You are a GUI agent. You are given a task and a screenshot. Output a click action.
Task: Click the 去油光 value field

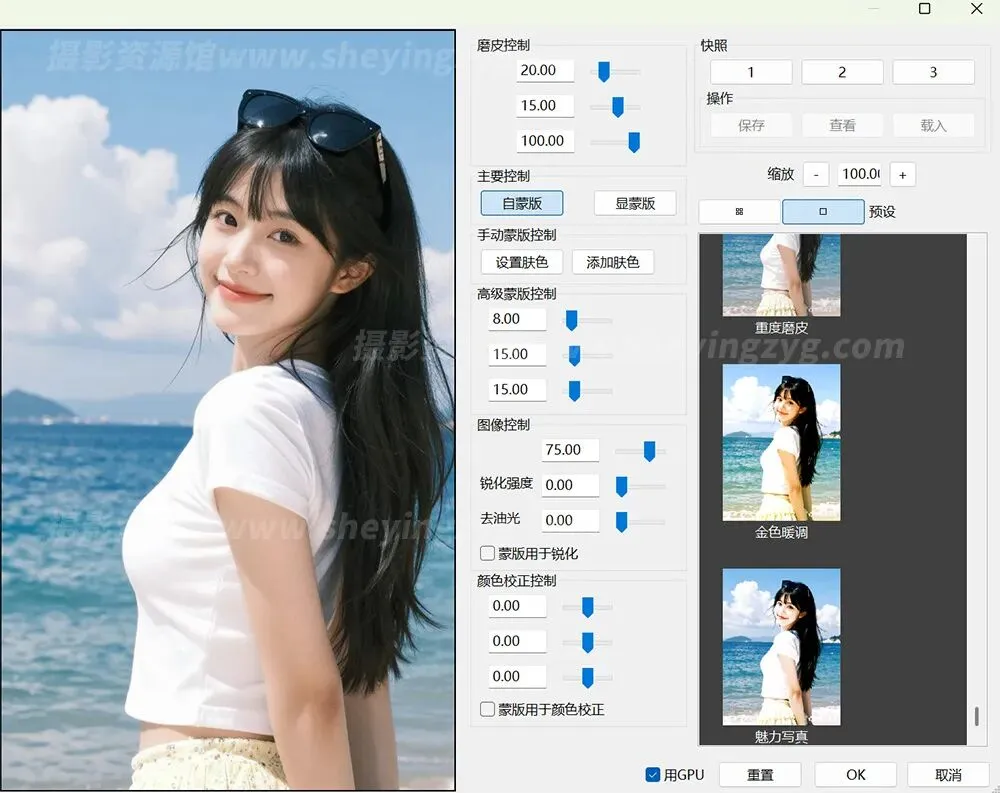coord(570,520)
